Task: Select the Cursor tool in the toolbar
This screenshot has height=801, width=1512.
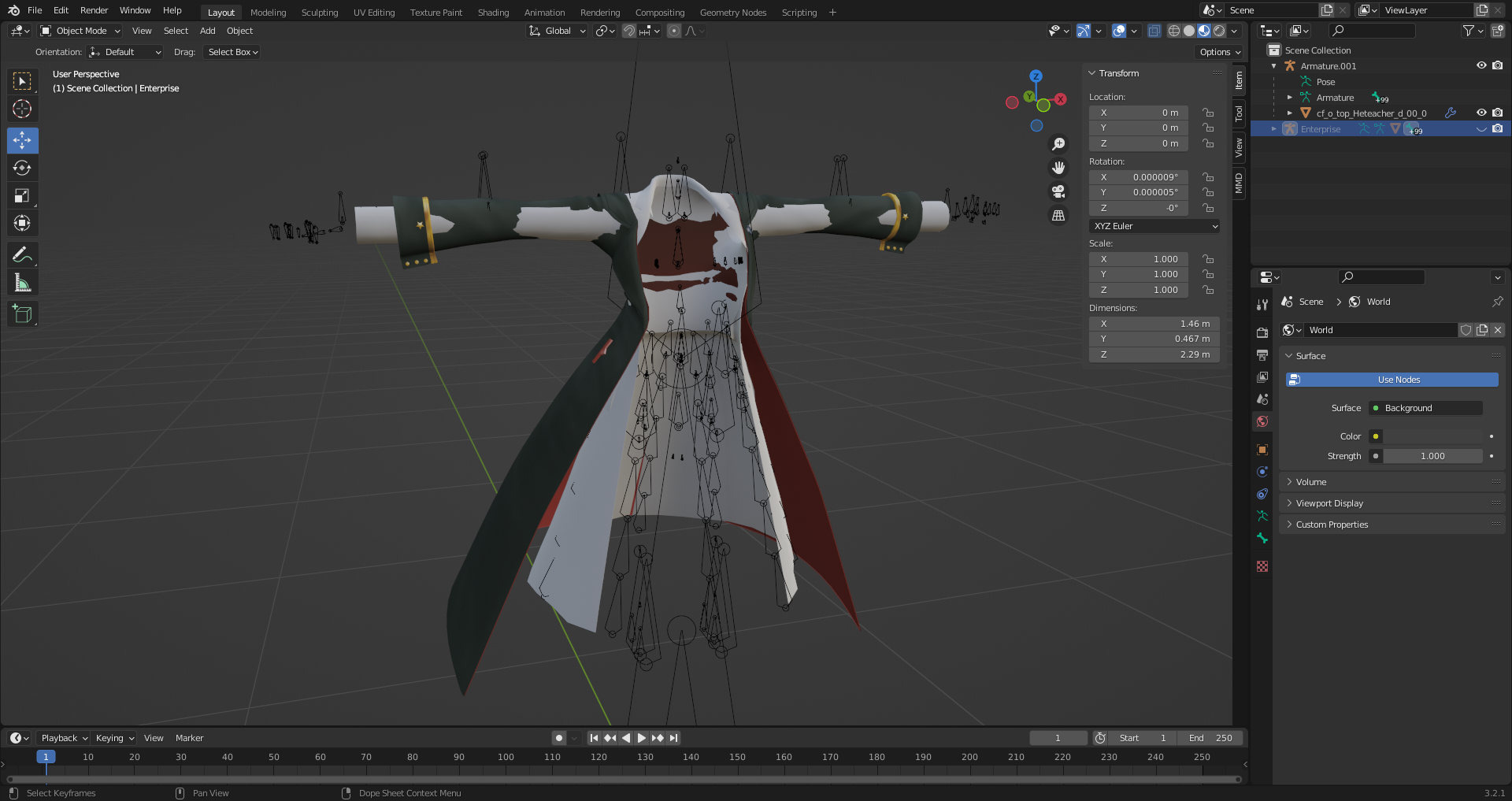Action: [22, 109]
